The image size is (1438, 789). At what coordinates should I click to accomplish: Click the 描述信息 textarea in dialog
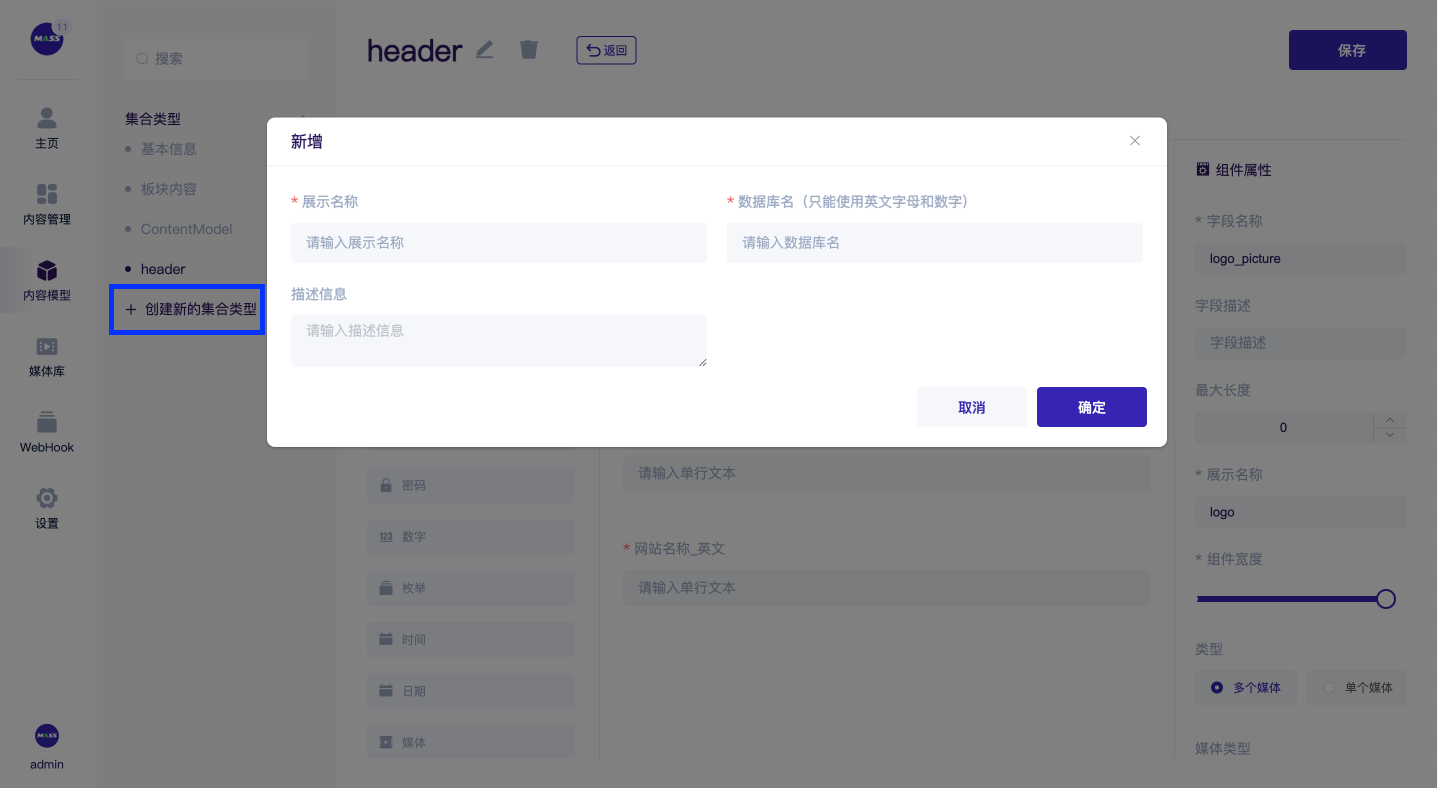498,341
